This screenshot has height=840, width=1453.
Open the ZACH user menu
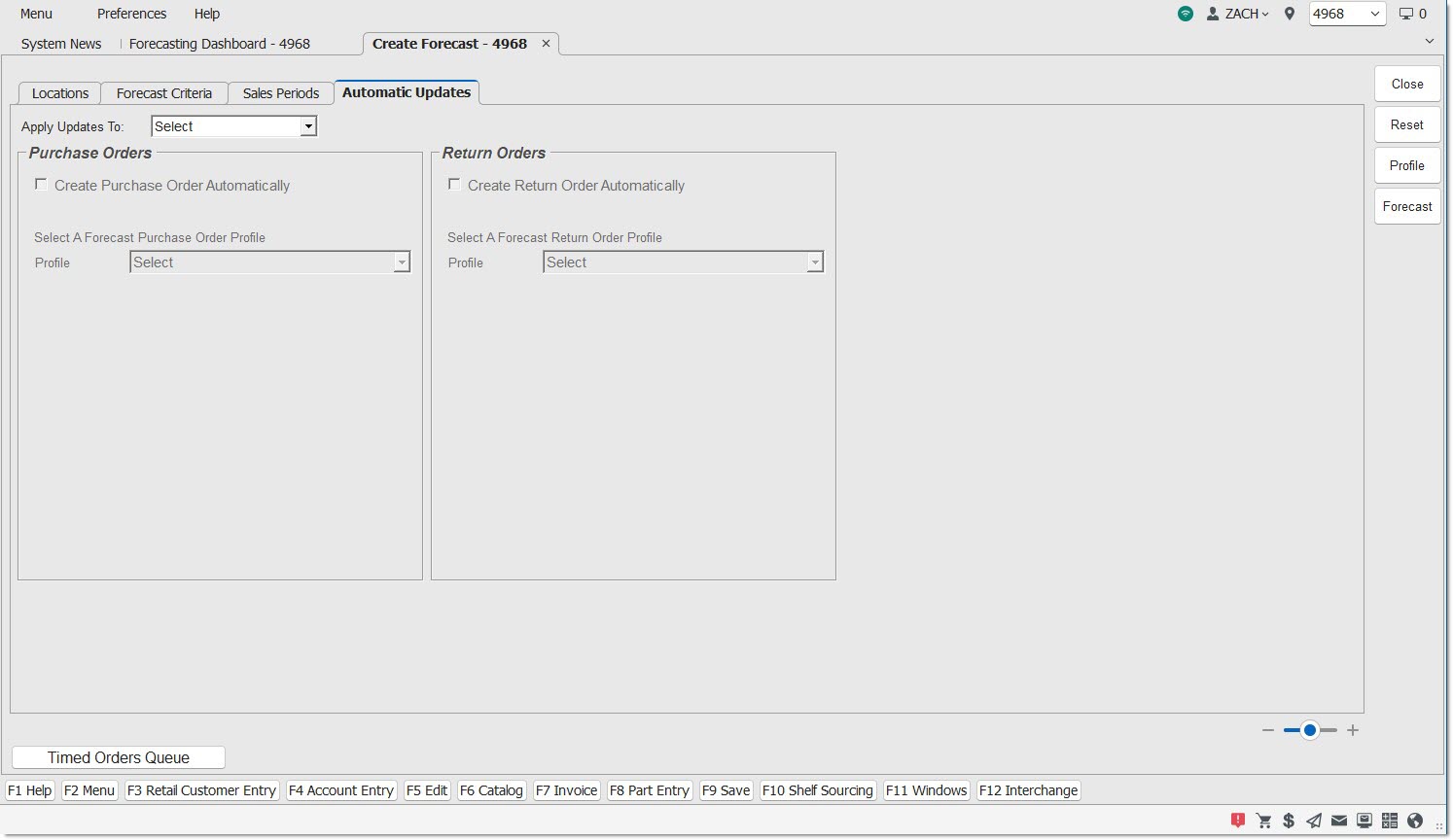tap(1238, 14)
